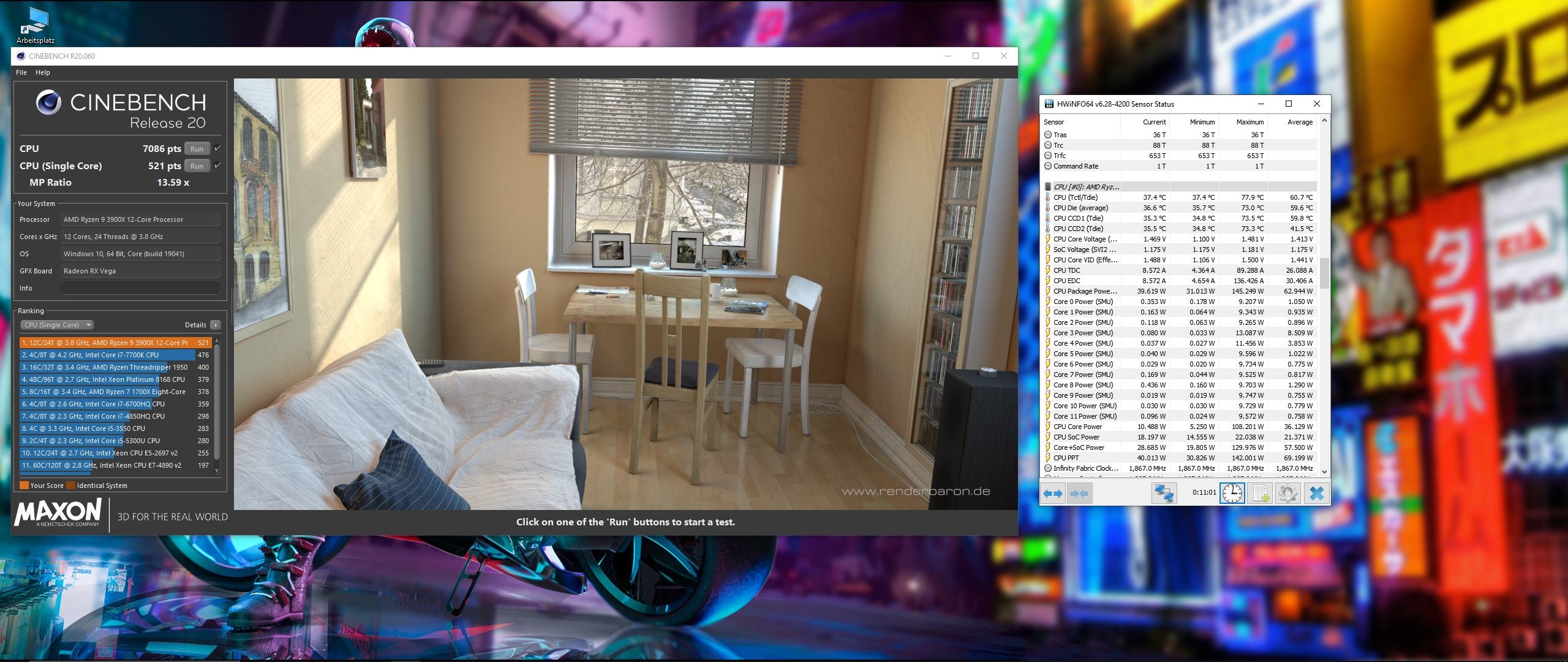Click HWiNFO scrollbar up arrow
The image size is (1568, 662).
[x=1324, y=121]
